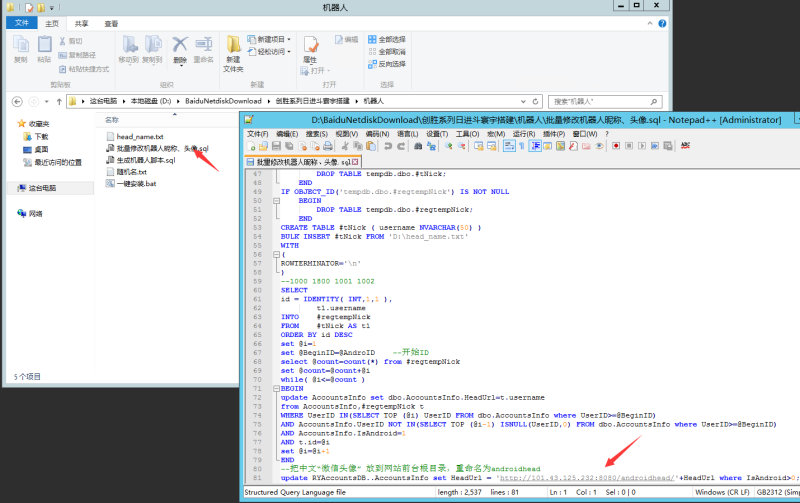The height and width of the screenshot is (503, 800).
Task: Click the Save icon in Notepad++ toolbar
Action: coord(275,146)
